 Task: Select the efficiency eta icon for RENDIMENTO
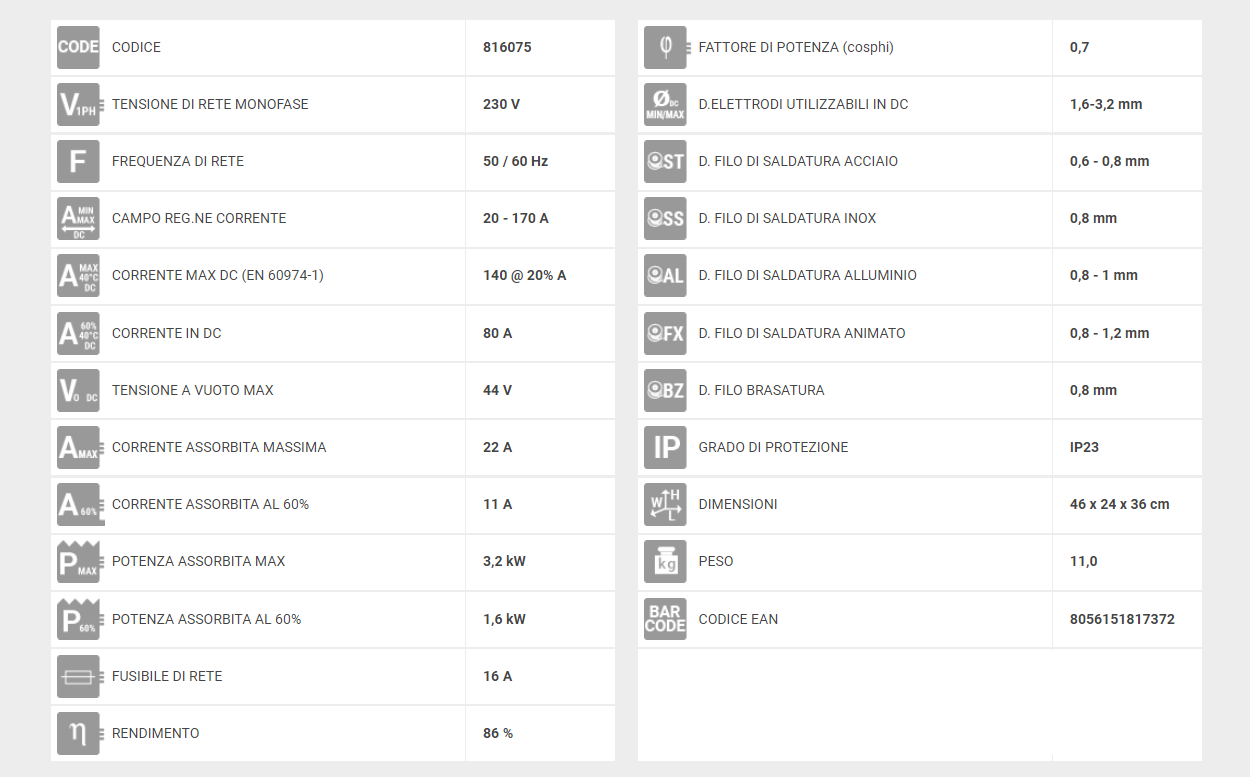(78, 733)
